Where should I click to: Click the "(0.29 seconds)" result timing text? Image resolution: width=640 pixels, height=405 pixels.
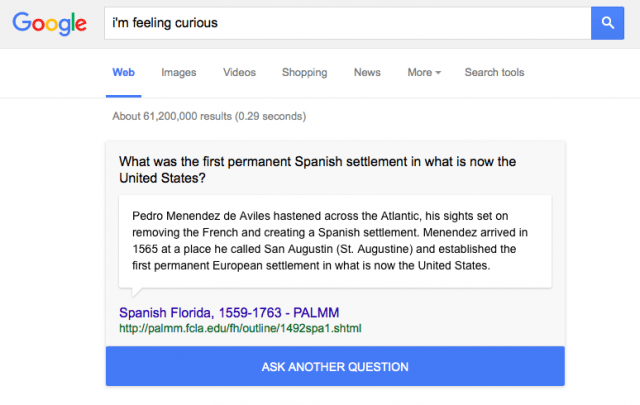[x=270, y=116]
